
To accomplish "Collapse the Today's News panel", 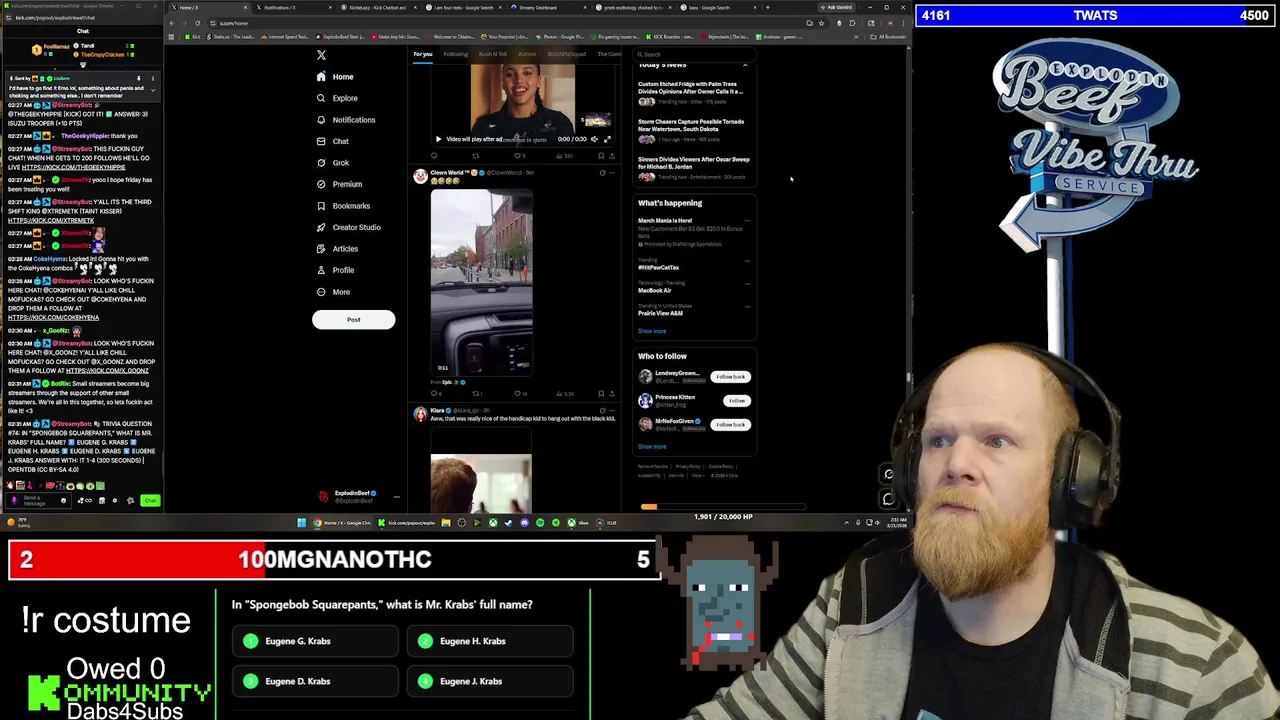I will [x=745, y=65].
